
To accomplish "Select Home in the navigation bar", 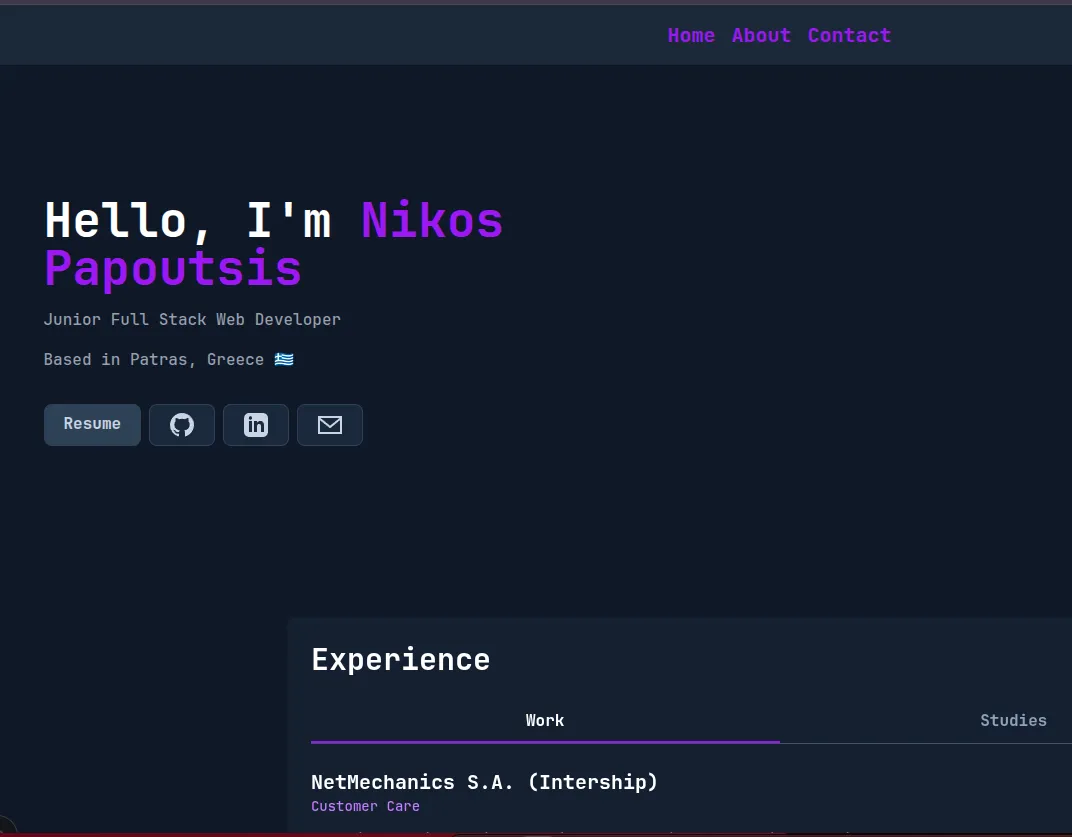I will tap(691, 35).
